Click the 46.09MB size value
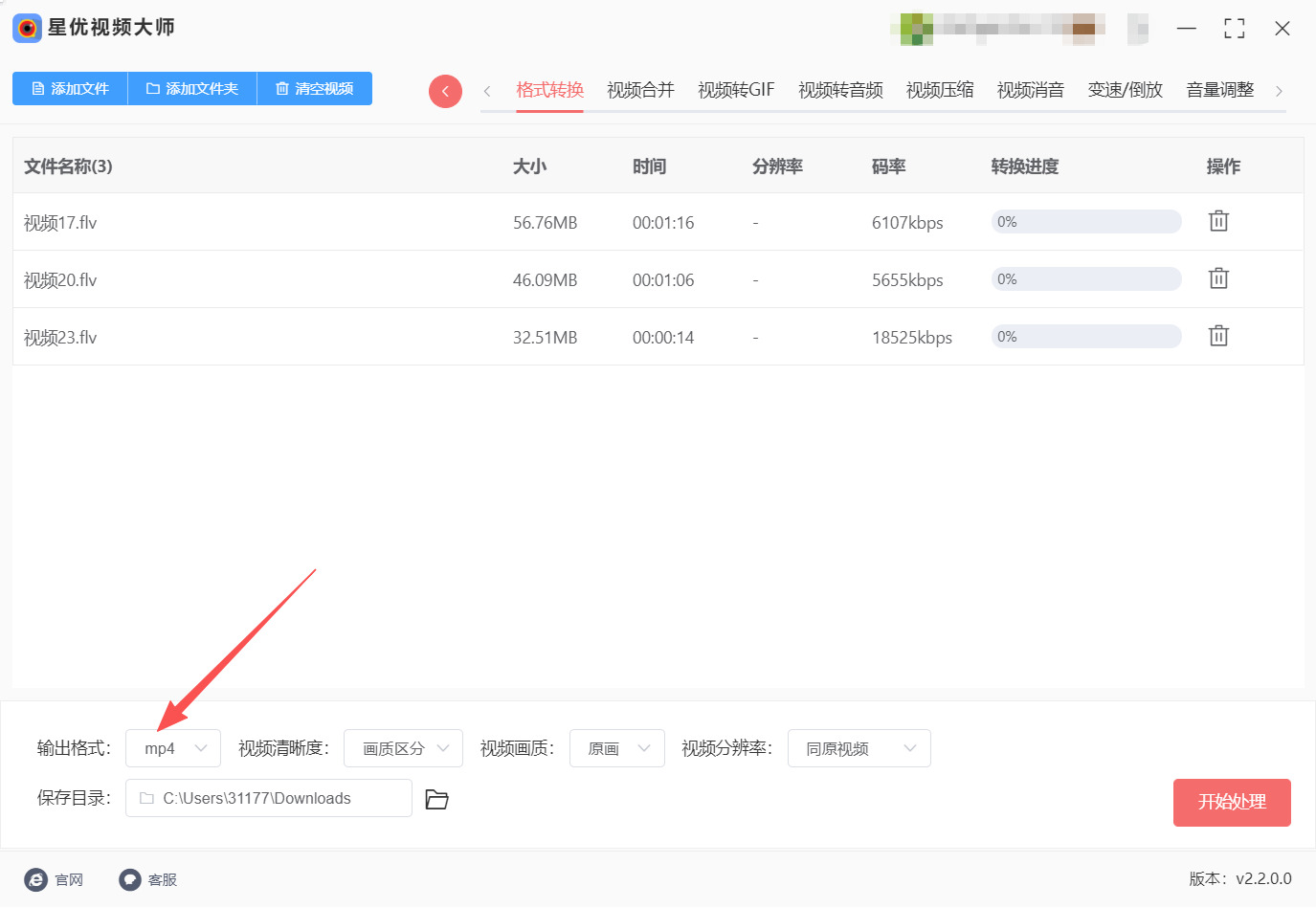The image size is (1316, 908). point(546,280)
